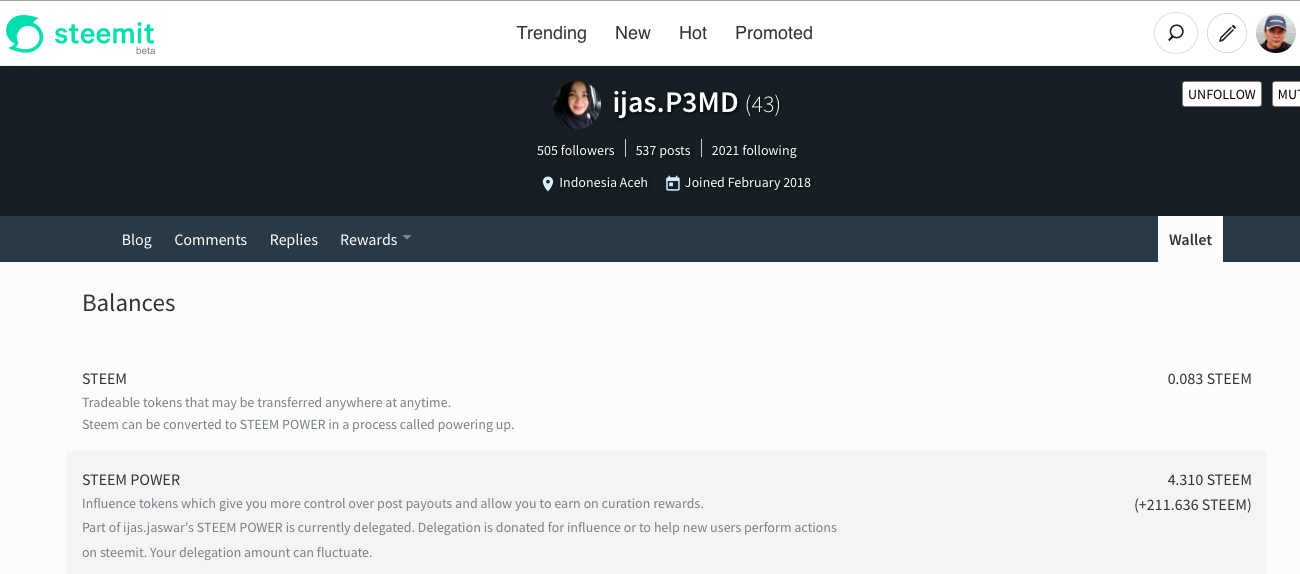The height and width of the screenshot is (574, 1300).
Task: Click the location pin icon
Action: pos(547,184)
